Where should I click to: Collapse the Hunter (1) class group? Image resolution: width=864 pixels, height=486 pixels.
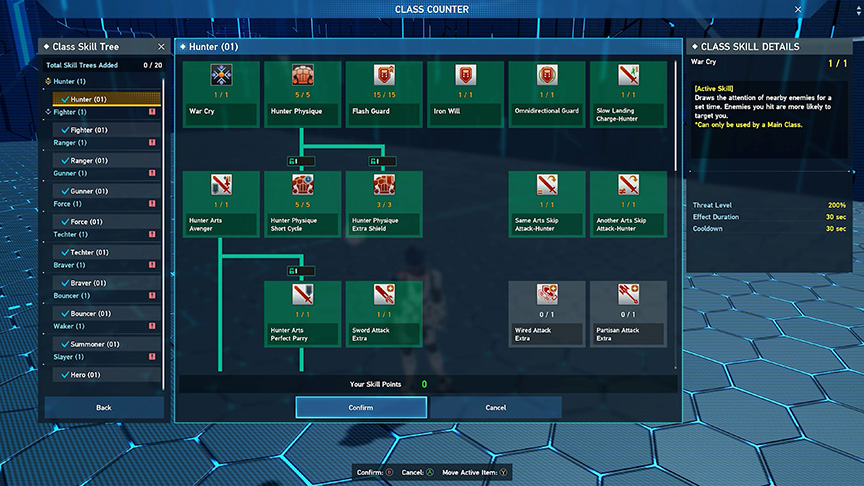click(x=49, y=81)
